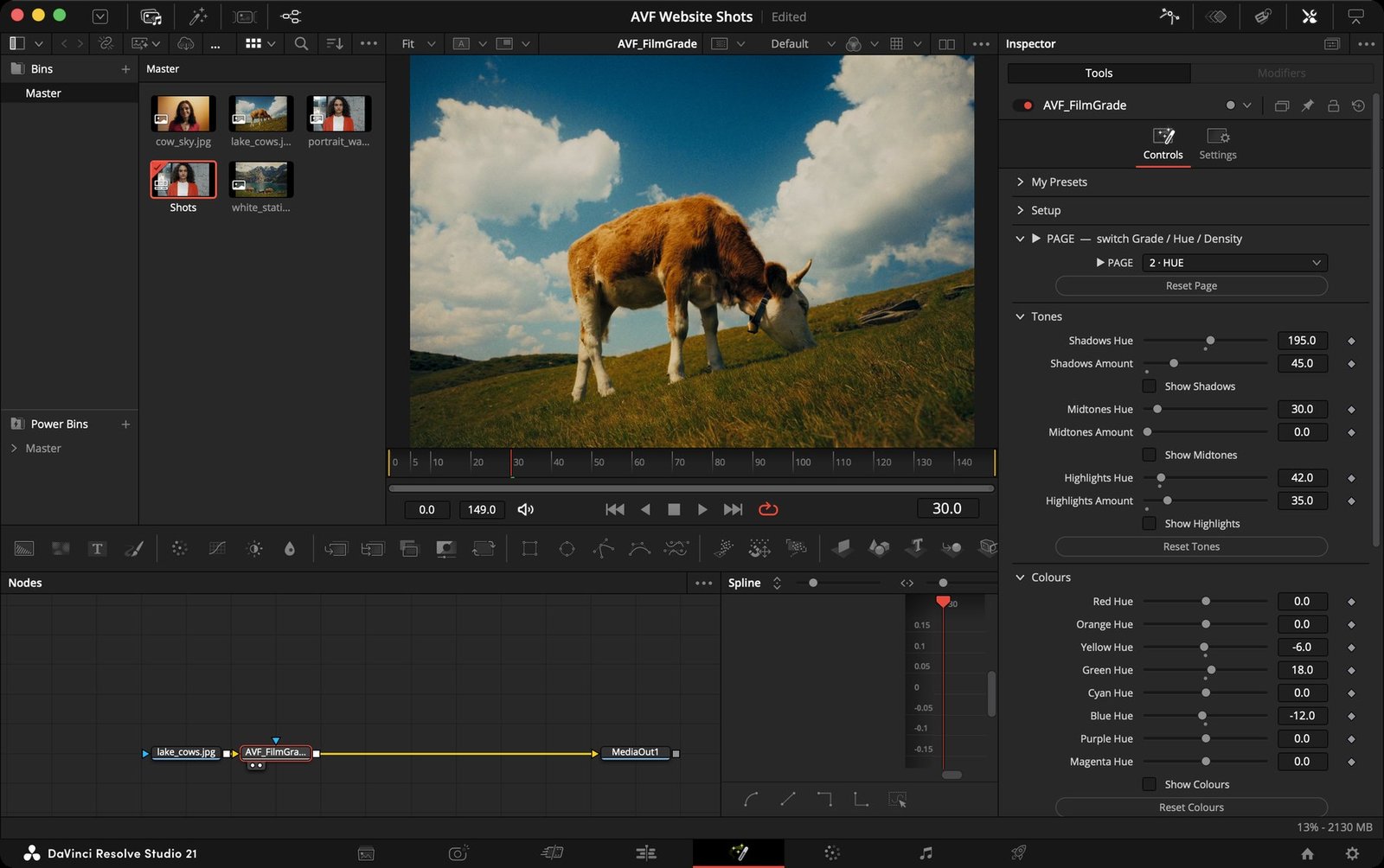Select the Tools tab in Inspector
The height and width of the screenshot is (868, 1384).
pyautogui.click(x=1099, y=73)
